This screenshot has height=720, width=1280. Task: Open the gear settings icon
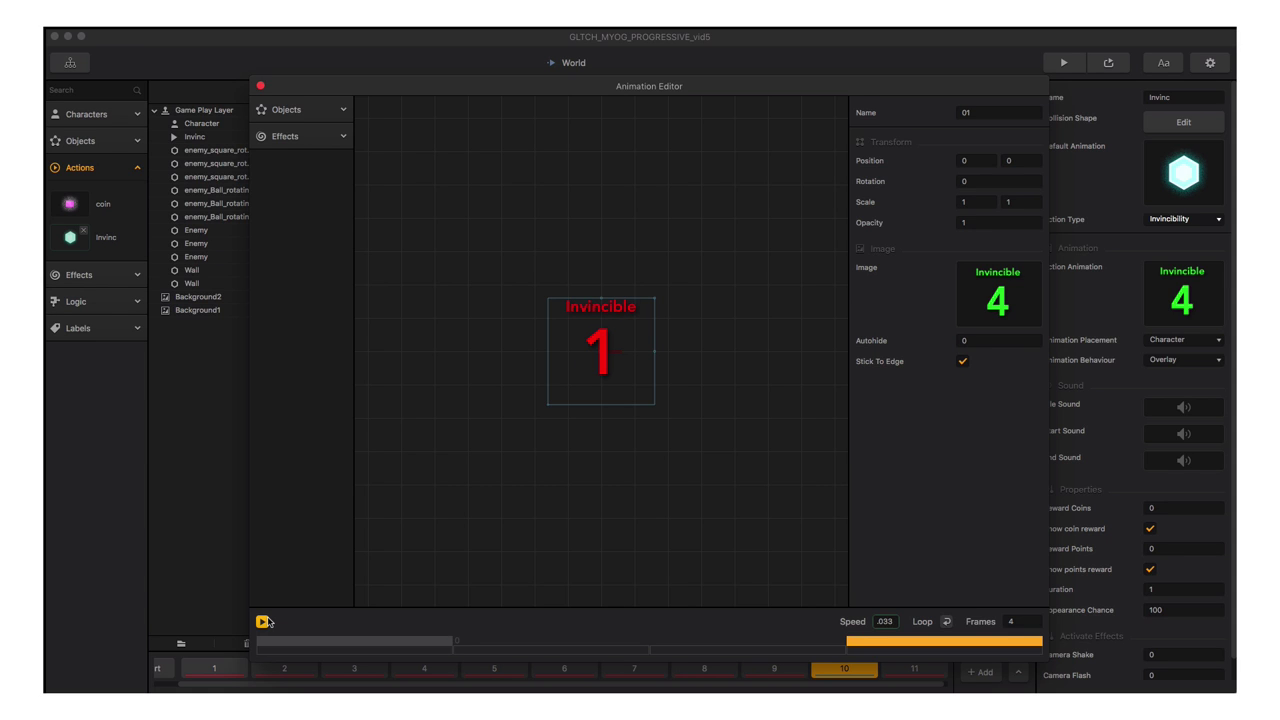(1210, 63)
